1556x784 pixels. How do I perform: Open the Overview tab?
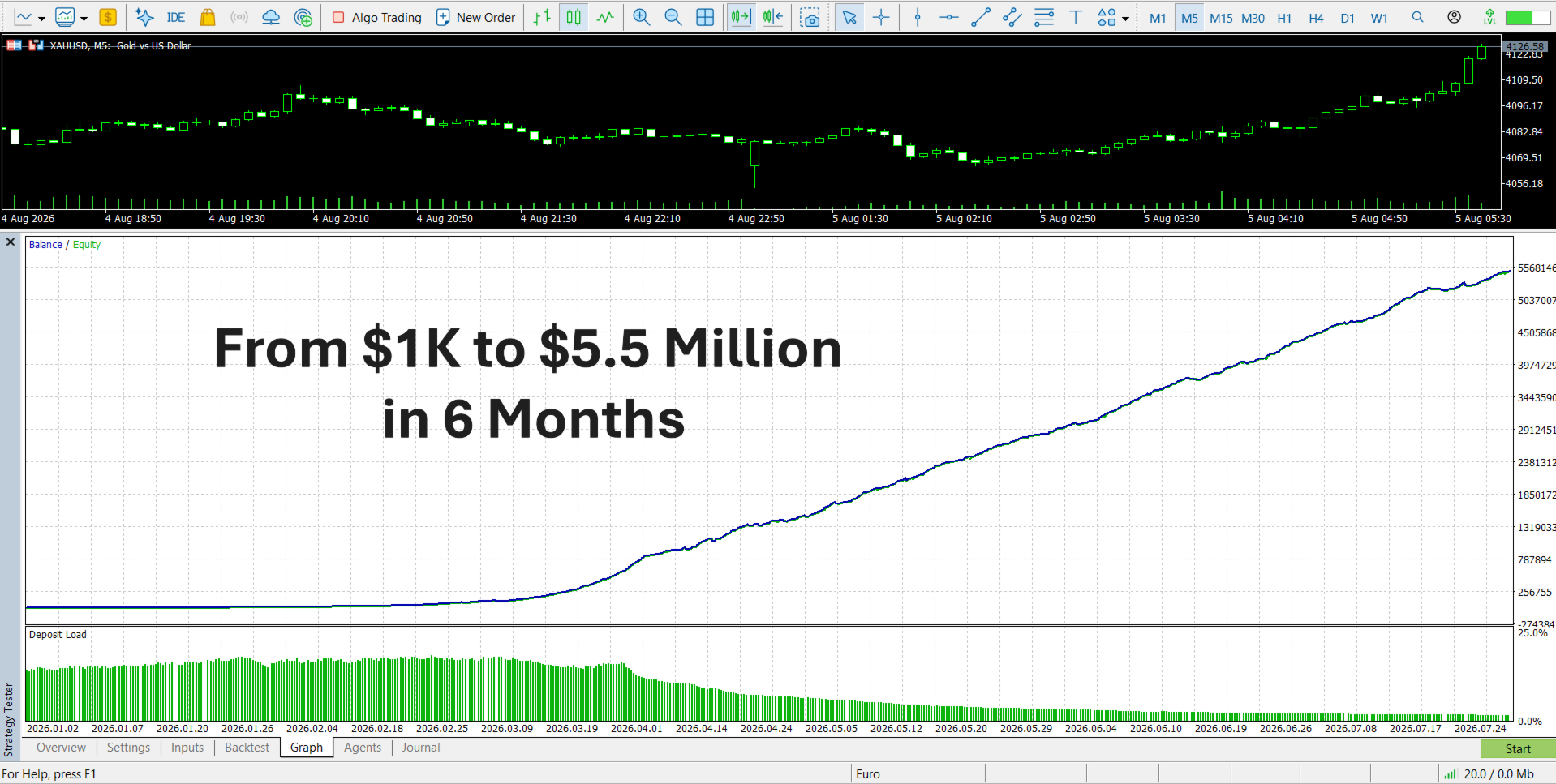[61, 748]
